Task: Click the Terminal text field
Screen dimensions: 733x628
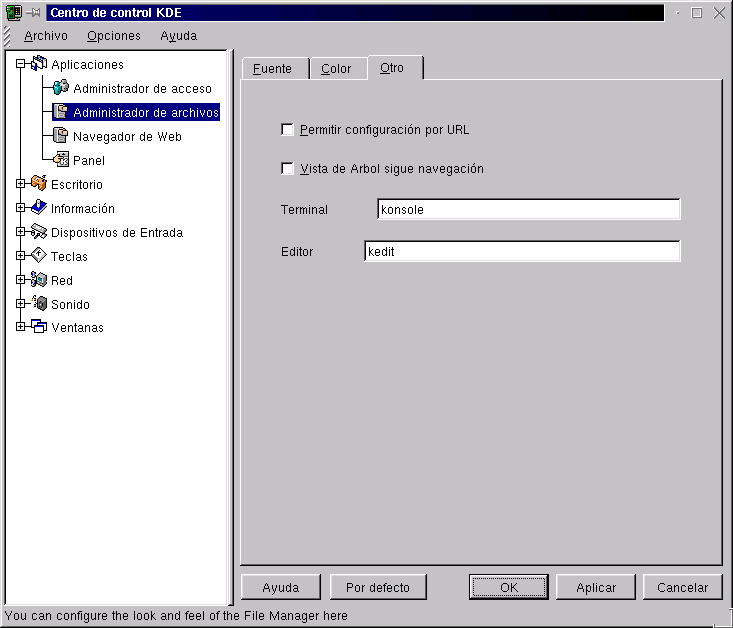Action: pyautogui.click(x=528, y=210)
